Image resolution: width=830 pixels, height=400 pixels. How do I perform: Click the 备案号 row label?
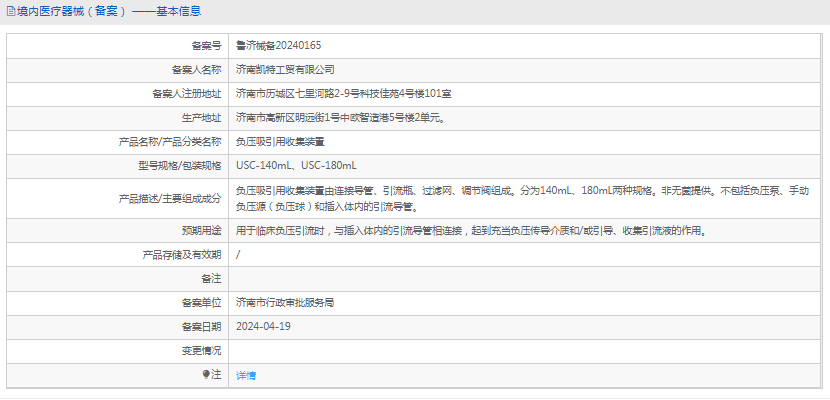(206, 46)
